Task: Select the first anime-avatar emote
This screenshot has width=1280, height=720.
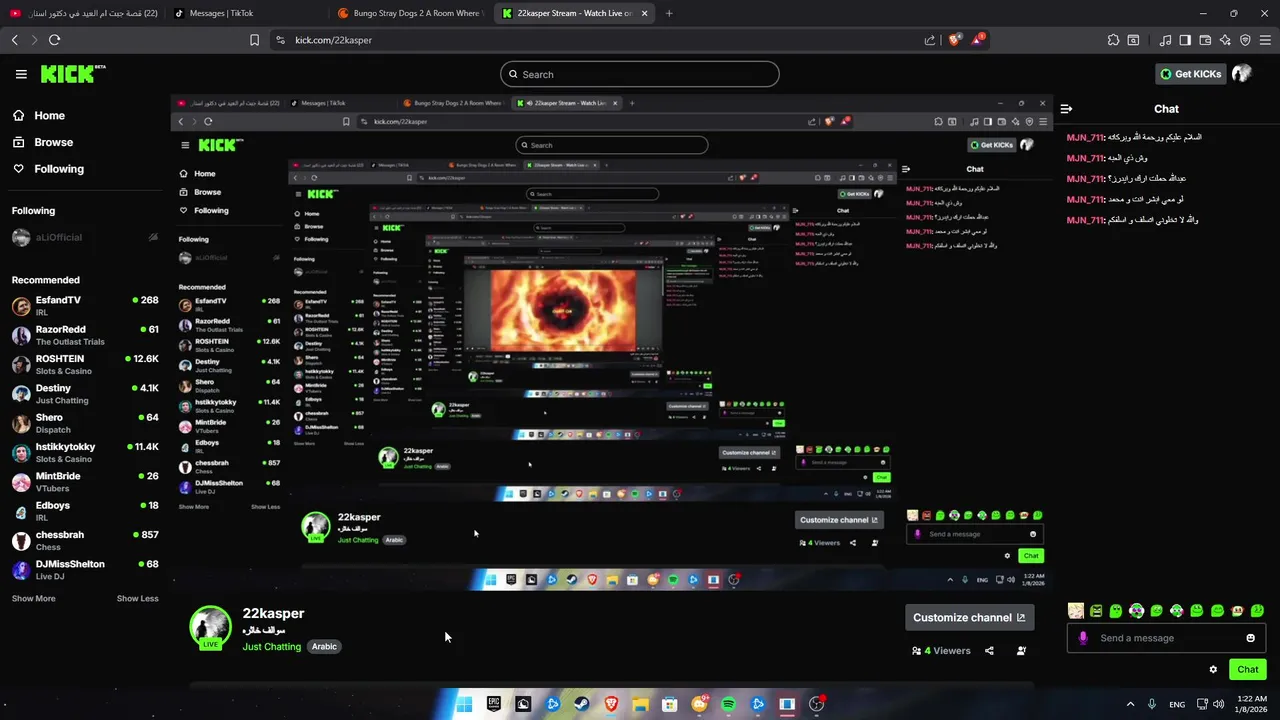Action: coord(1076,611)
